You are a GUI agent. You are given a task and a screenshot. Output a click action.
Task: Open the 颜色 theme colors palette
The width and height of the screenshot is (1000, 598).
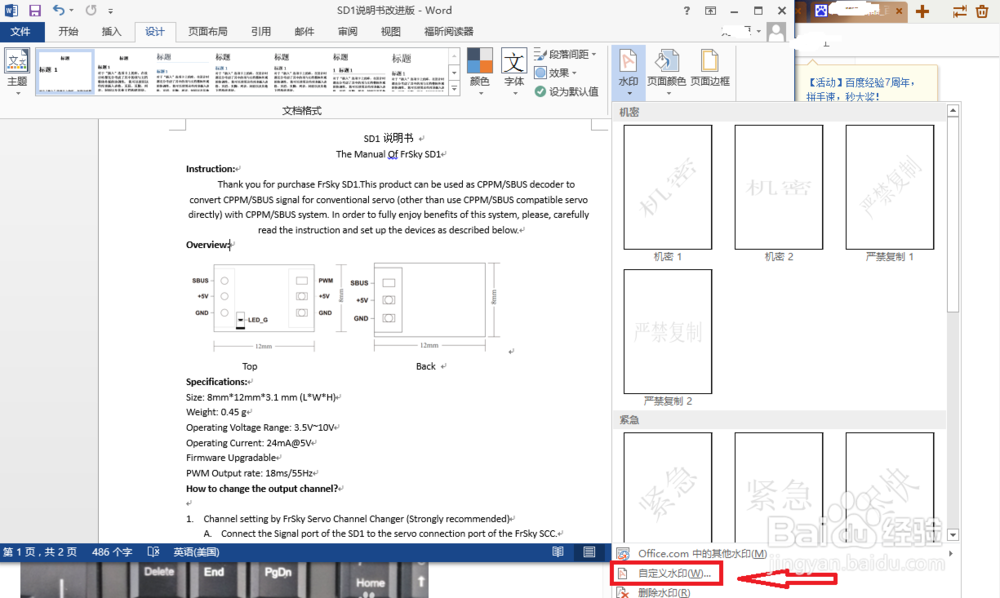pos(480,71)
